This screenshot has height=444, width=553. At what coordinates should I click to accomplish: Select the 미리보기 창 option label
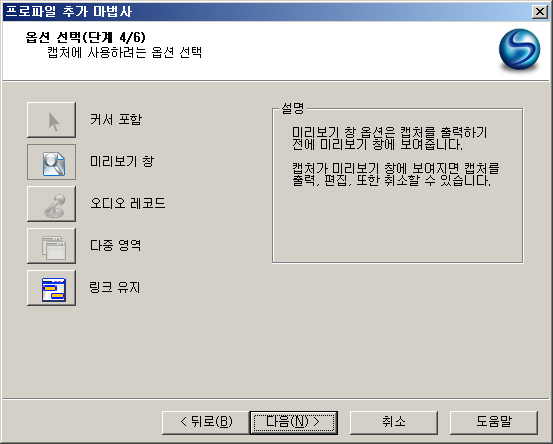coord(122,161)
